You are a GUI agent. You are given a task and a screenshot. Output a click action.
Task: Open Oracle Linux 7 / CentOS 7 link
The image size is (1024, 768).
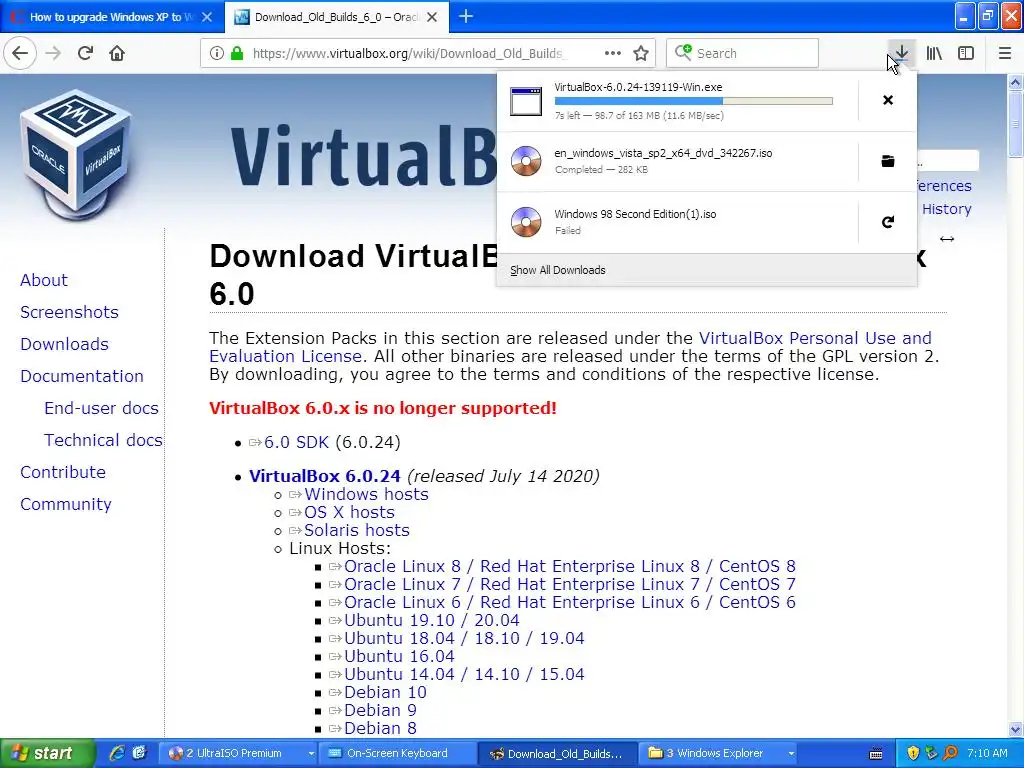569,584
